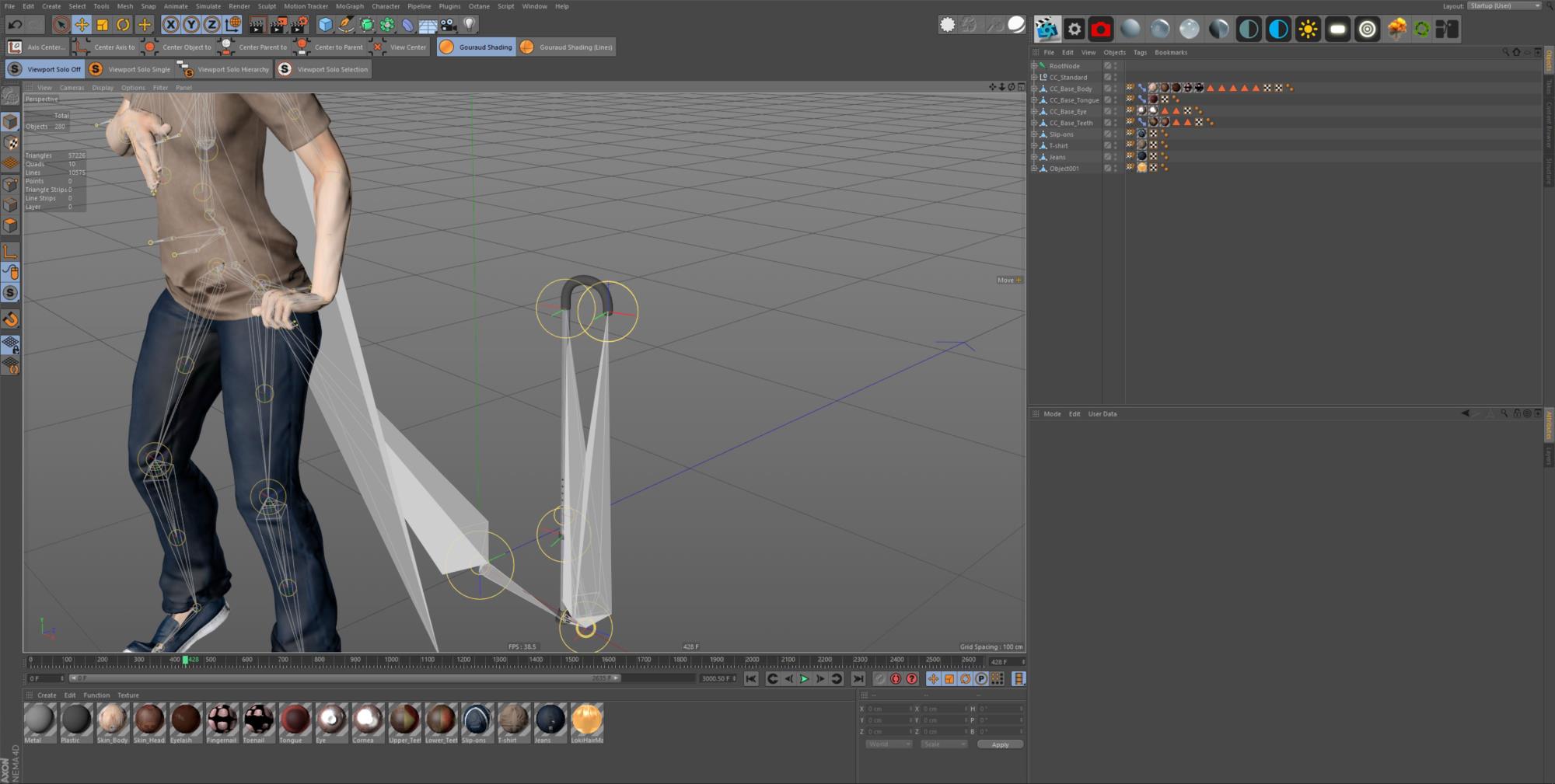Toggle visibility dots for Jeans object

1116,157
